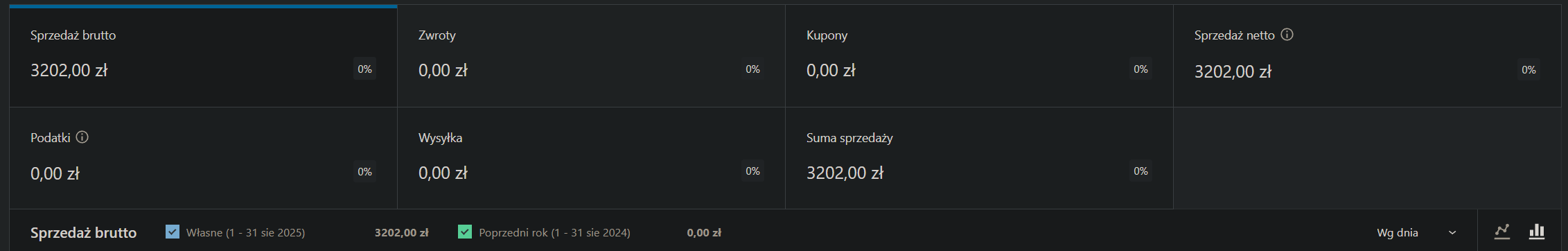The width and height of the screenshot is (1568, 251).
Task: Click the Poprzedni rok label text
Action: (554, 233)
